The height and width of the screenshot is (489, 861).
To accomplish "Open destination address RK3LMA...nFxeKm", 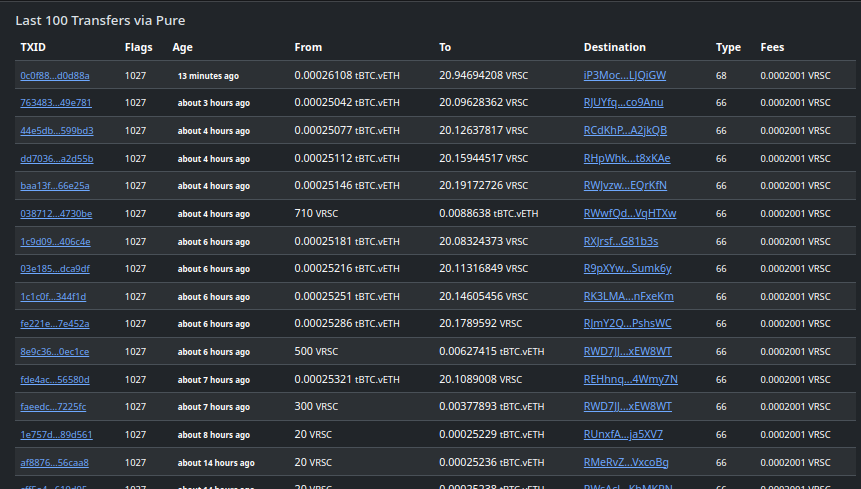I will [x=629, y=296].
